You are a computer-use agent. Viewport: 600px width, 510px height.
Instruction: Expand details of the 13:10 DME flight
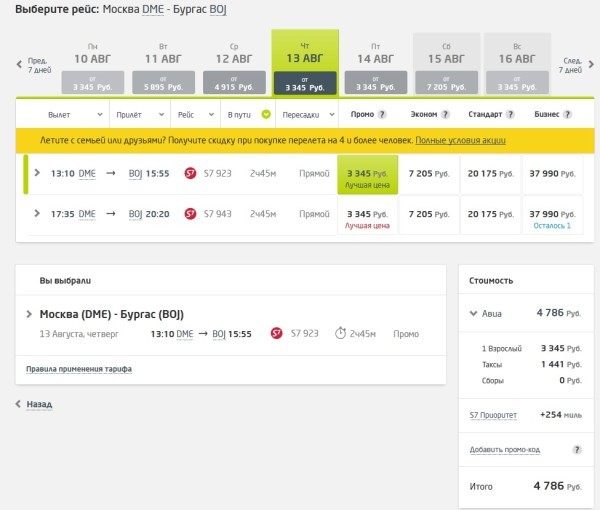pos(37,173)
